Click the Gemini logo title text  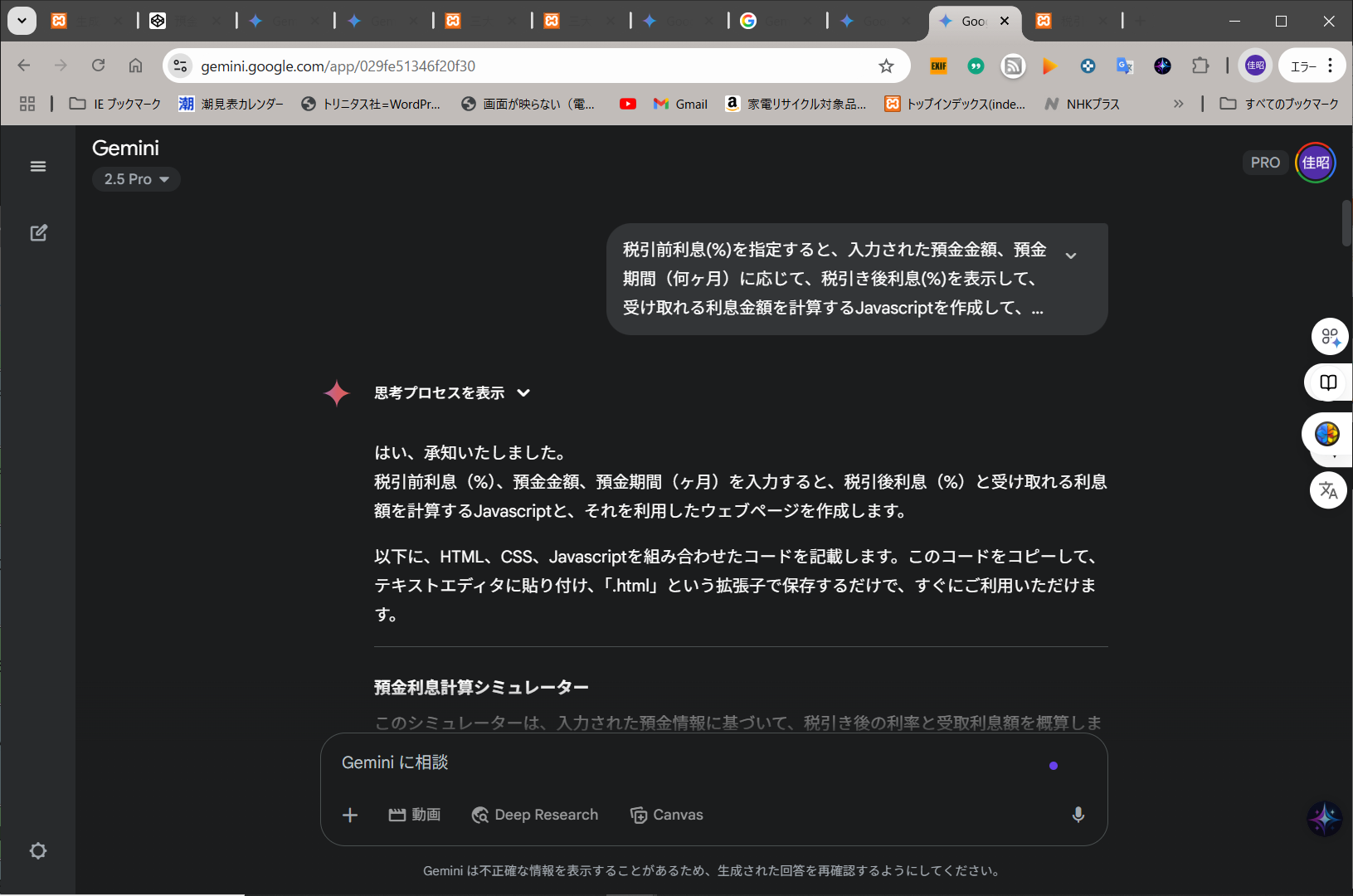click(125, 149)
